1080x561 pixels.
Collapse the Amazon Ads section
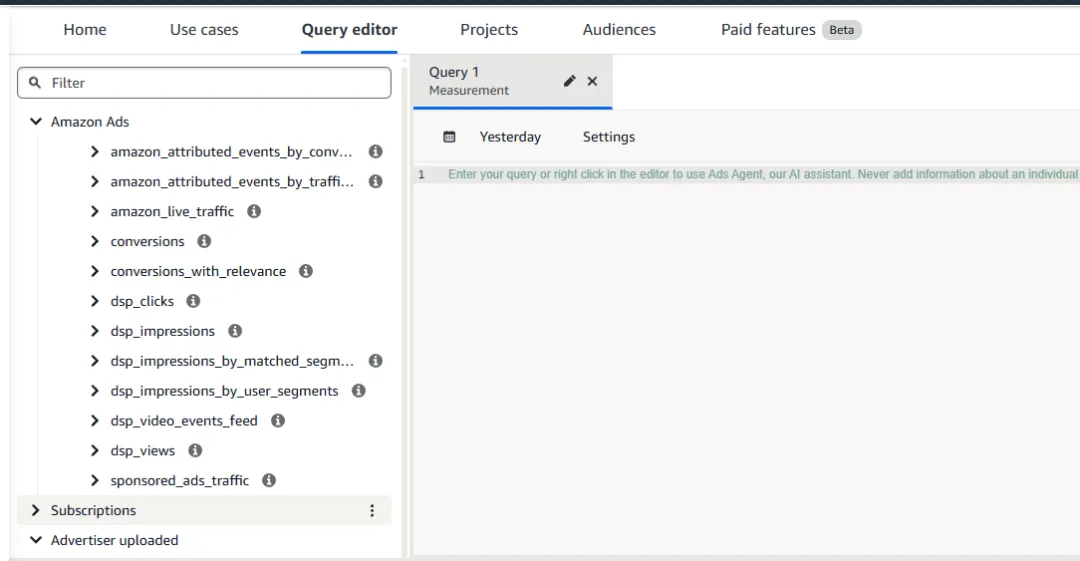point(36,121)
